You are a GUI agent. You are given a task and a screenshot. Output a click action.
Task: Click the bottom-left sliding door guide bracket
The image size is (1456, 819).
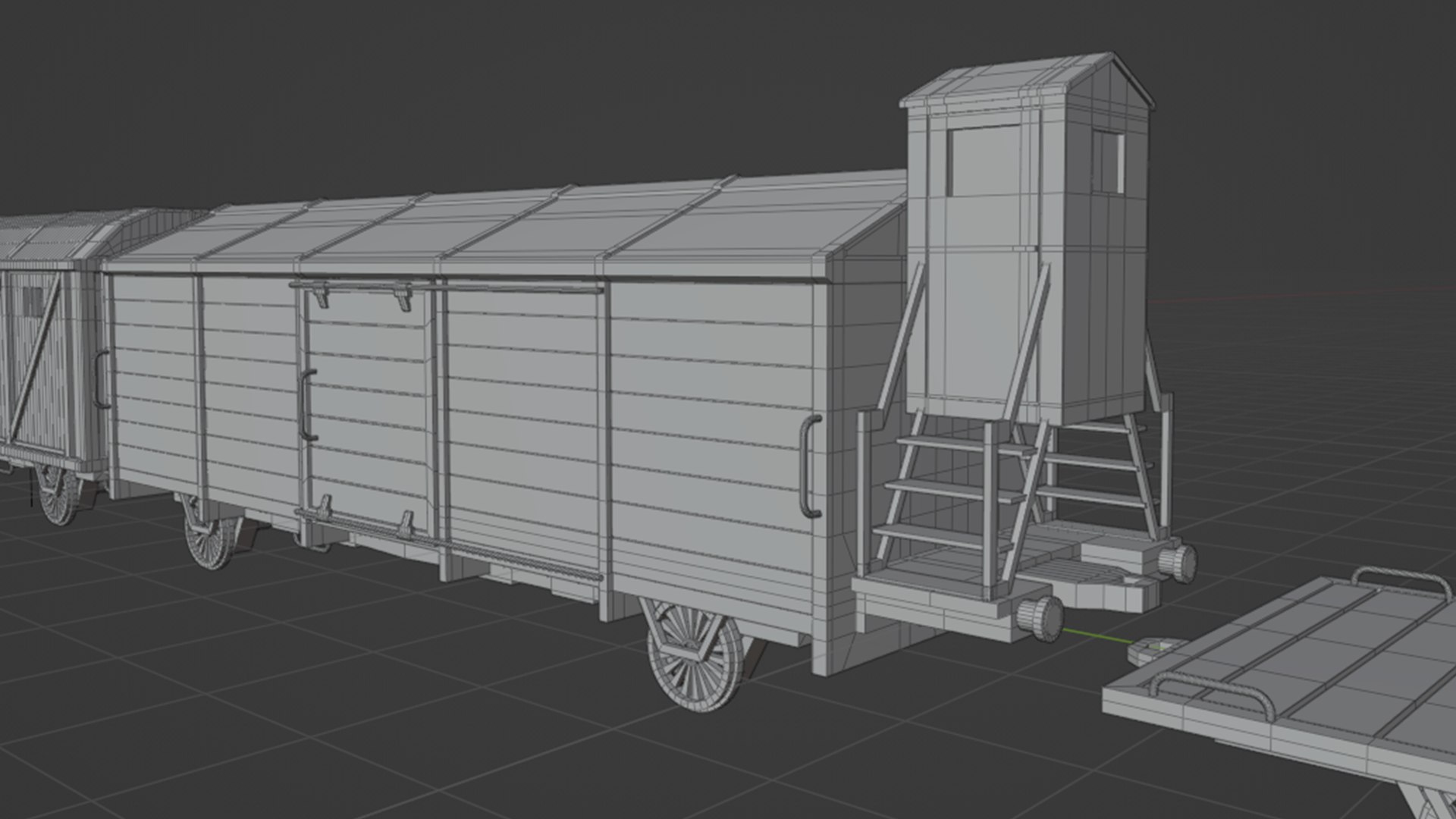pyautogui.click(x=325, y=507)
